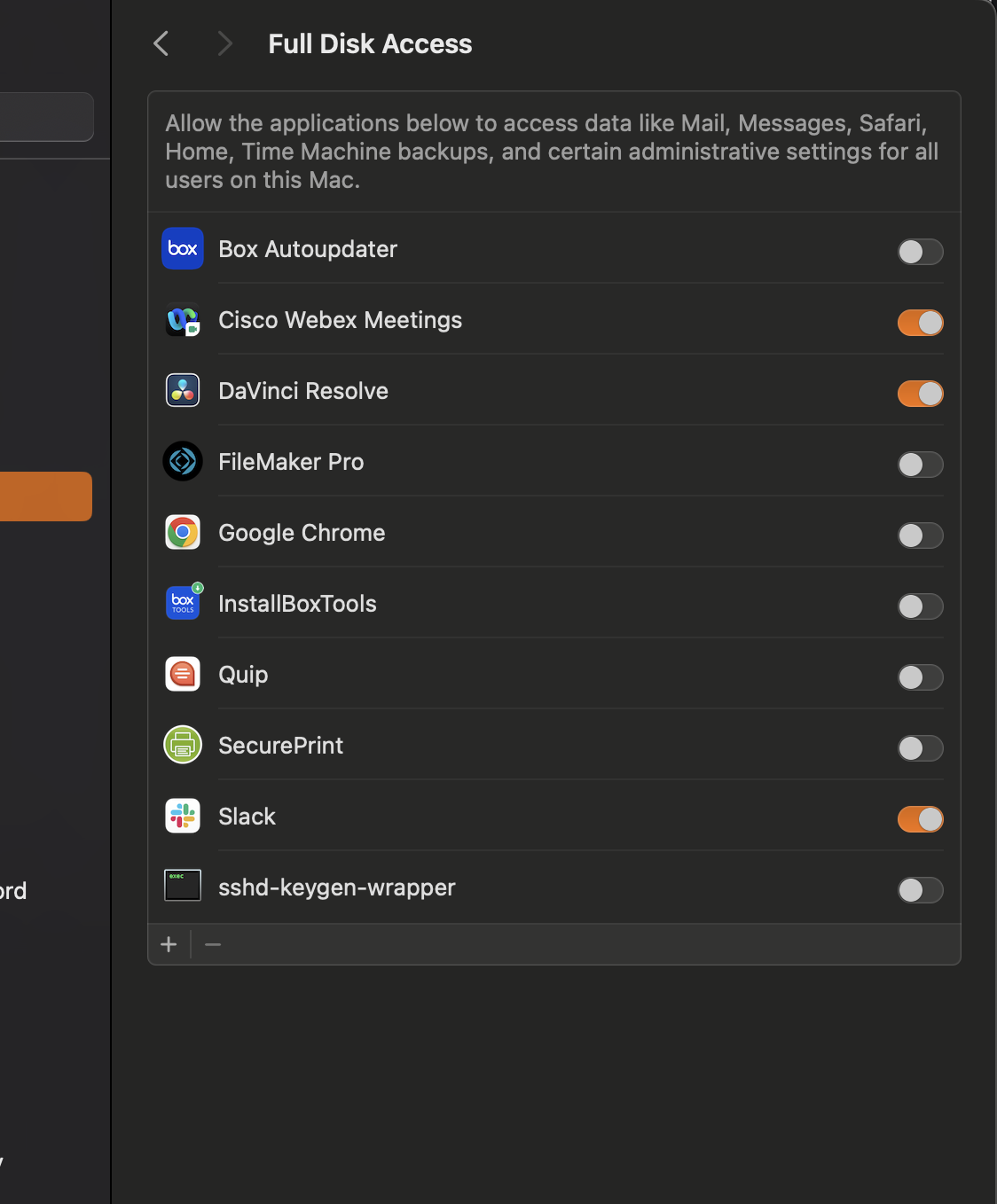Select the Quip label
The image size is (997, 1204).
click(243, 675)
